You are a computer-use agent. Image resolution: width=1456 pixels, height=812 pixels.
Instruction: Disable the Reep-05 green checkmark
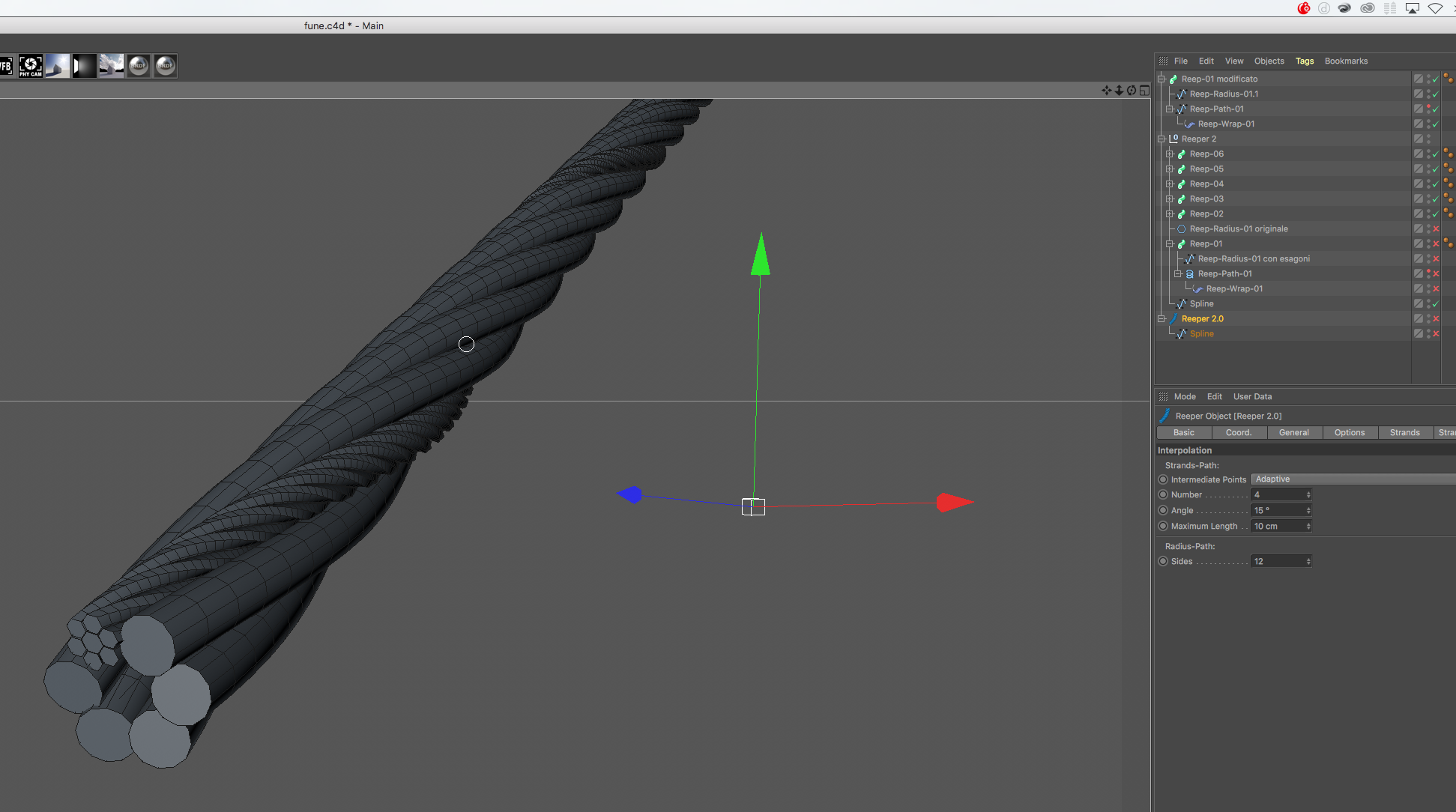pos(1436,169)
